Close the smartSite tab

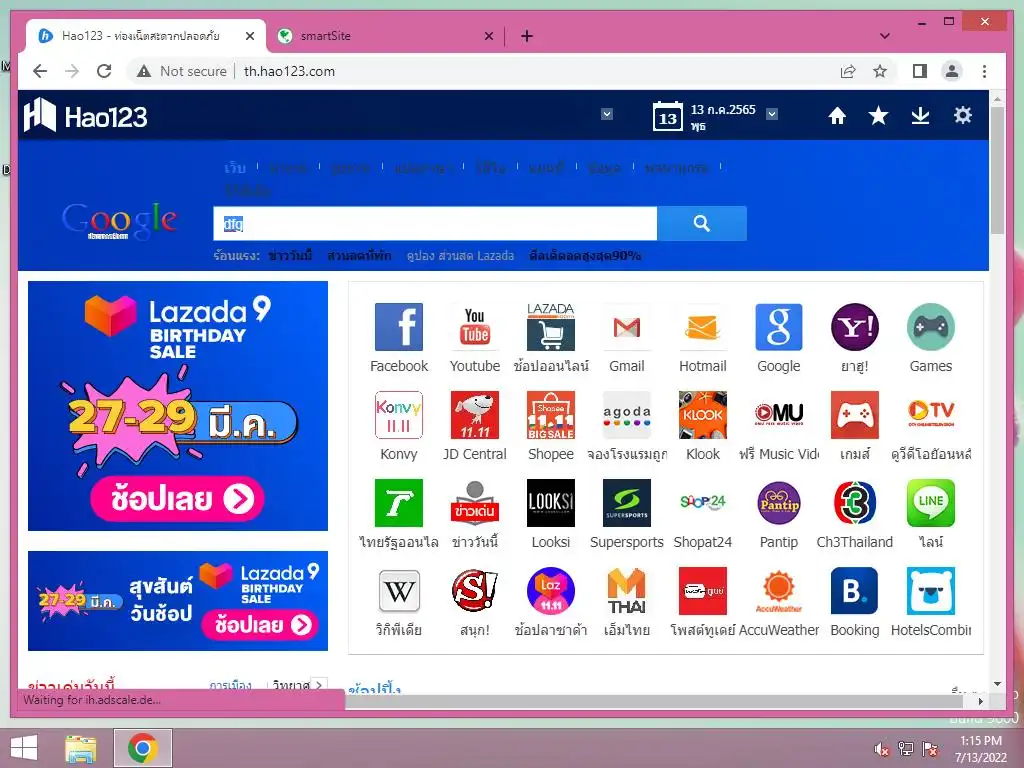(x=488, y=36)
